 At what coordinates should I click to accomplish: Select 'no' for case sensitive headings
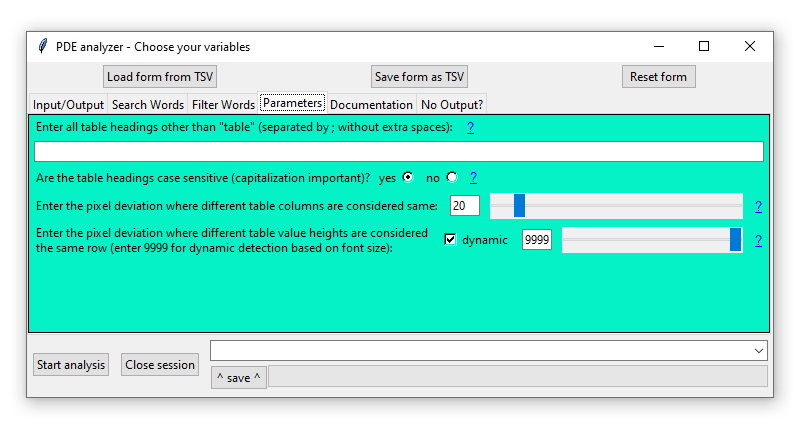click(452, 177)
